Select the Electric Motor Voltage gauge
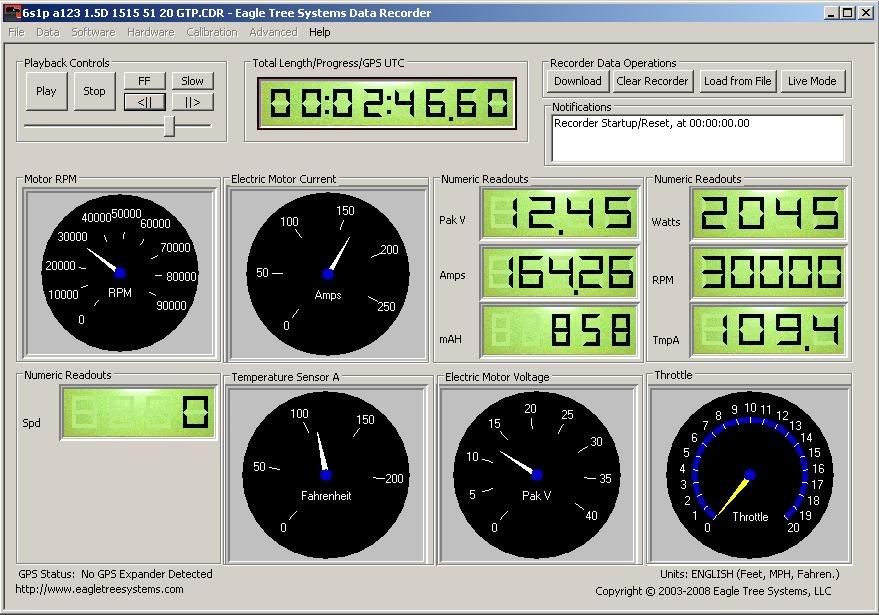 (x=537, y=475)
